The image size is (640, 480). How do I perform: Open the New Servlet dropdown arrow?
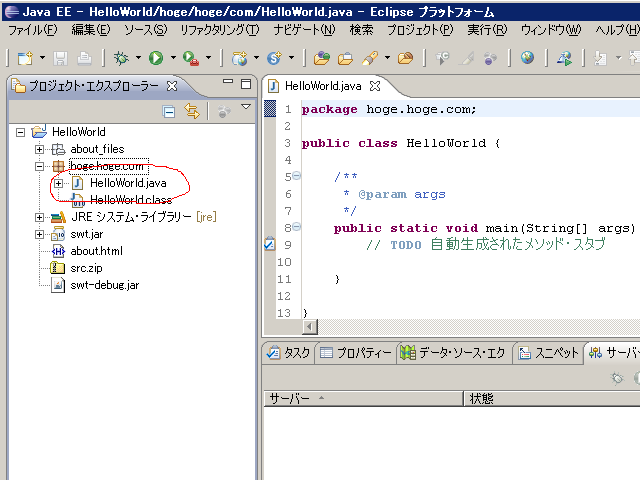click(x=291, y=58)
